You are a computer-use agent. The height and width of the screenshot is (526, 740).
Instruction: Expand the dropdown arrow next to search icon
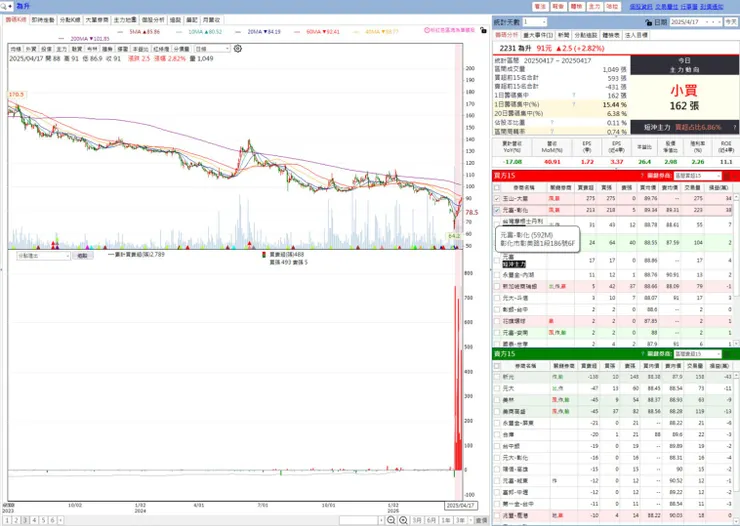10,7
